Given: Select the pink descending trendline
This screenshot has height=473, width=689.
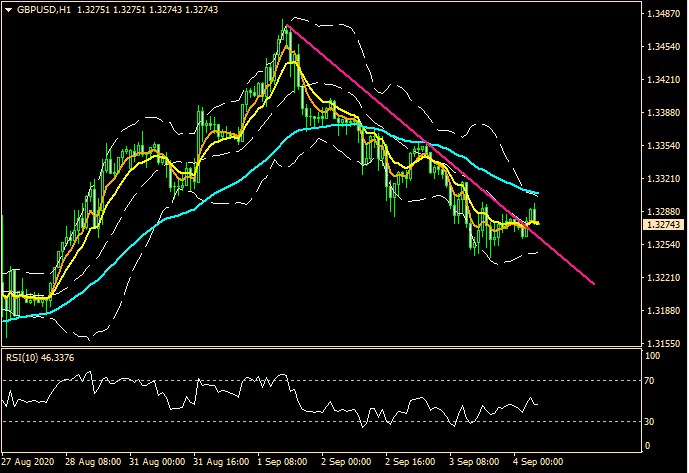Looking at the screenshot, I should [x=439, y=154].
